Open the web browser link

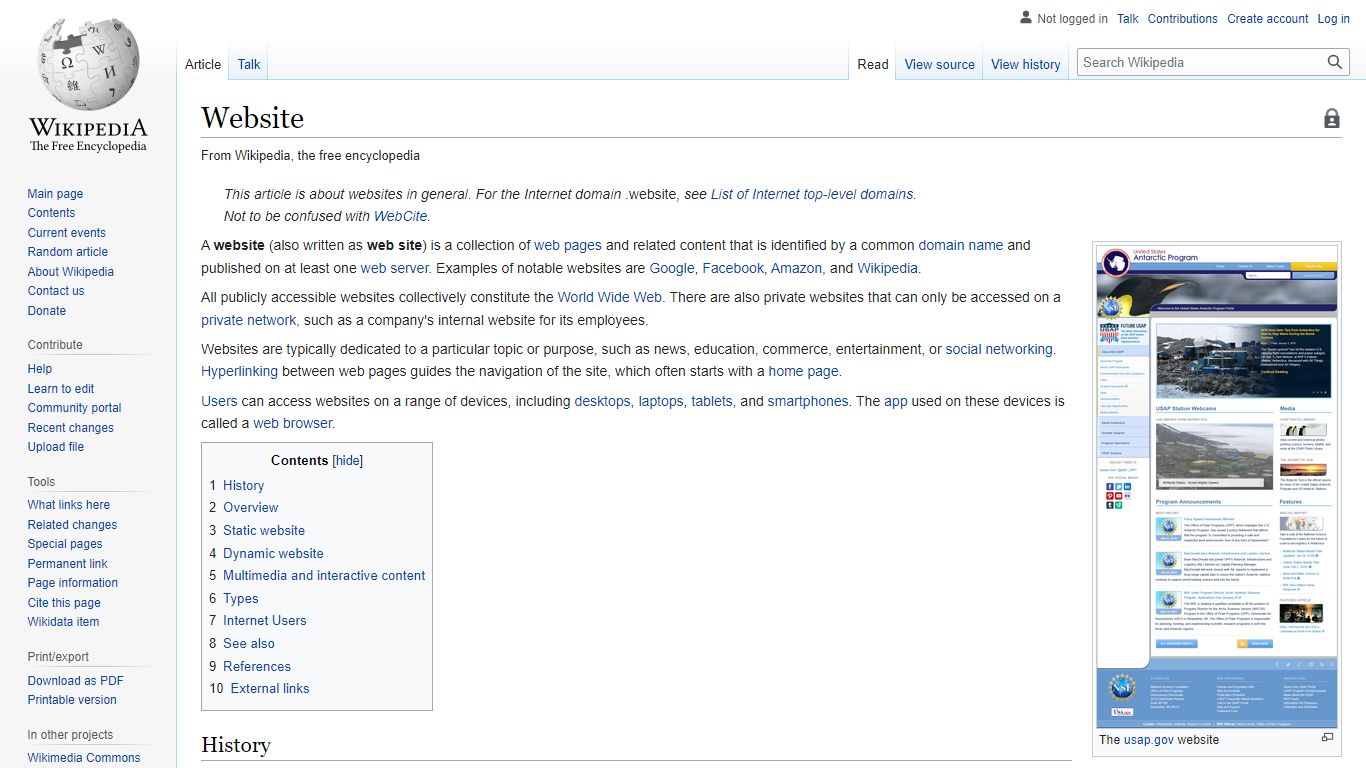(x=292, y=423)
